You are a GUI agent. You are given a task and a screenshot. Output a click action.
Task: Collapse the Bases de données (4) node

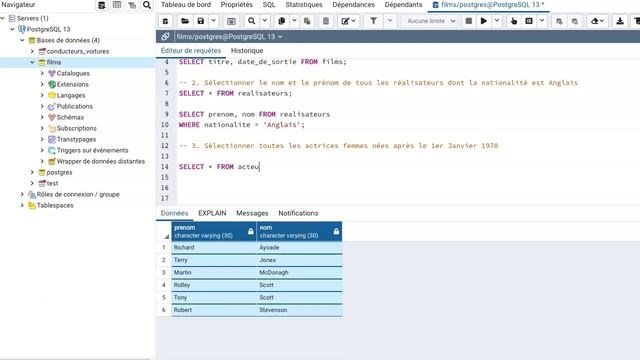(22, 40)
